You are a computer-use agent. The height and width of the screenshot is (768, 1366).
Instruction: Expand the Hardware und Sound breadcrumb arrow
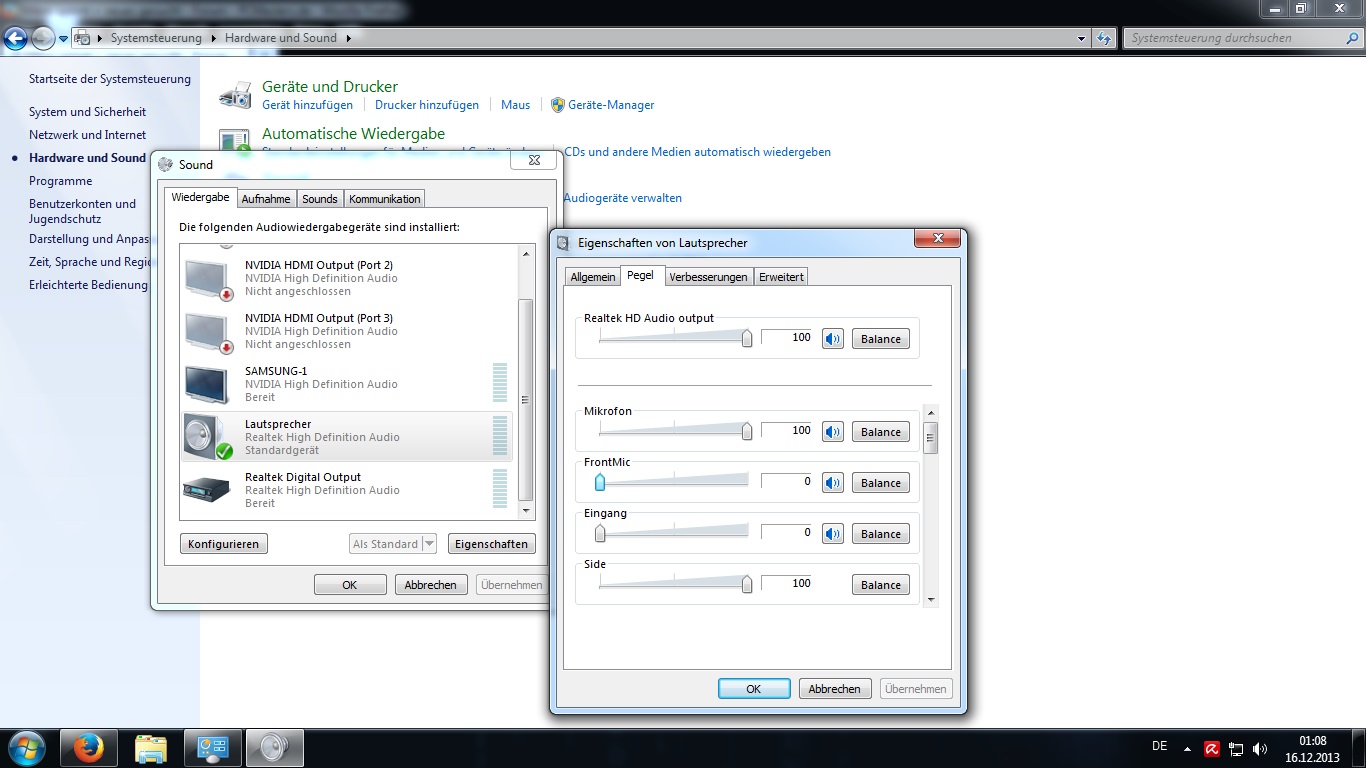(348, 38)
